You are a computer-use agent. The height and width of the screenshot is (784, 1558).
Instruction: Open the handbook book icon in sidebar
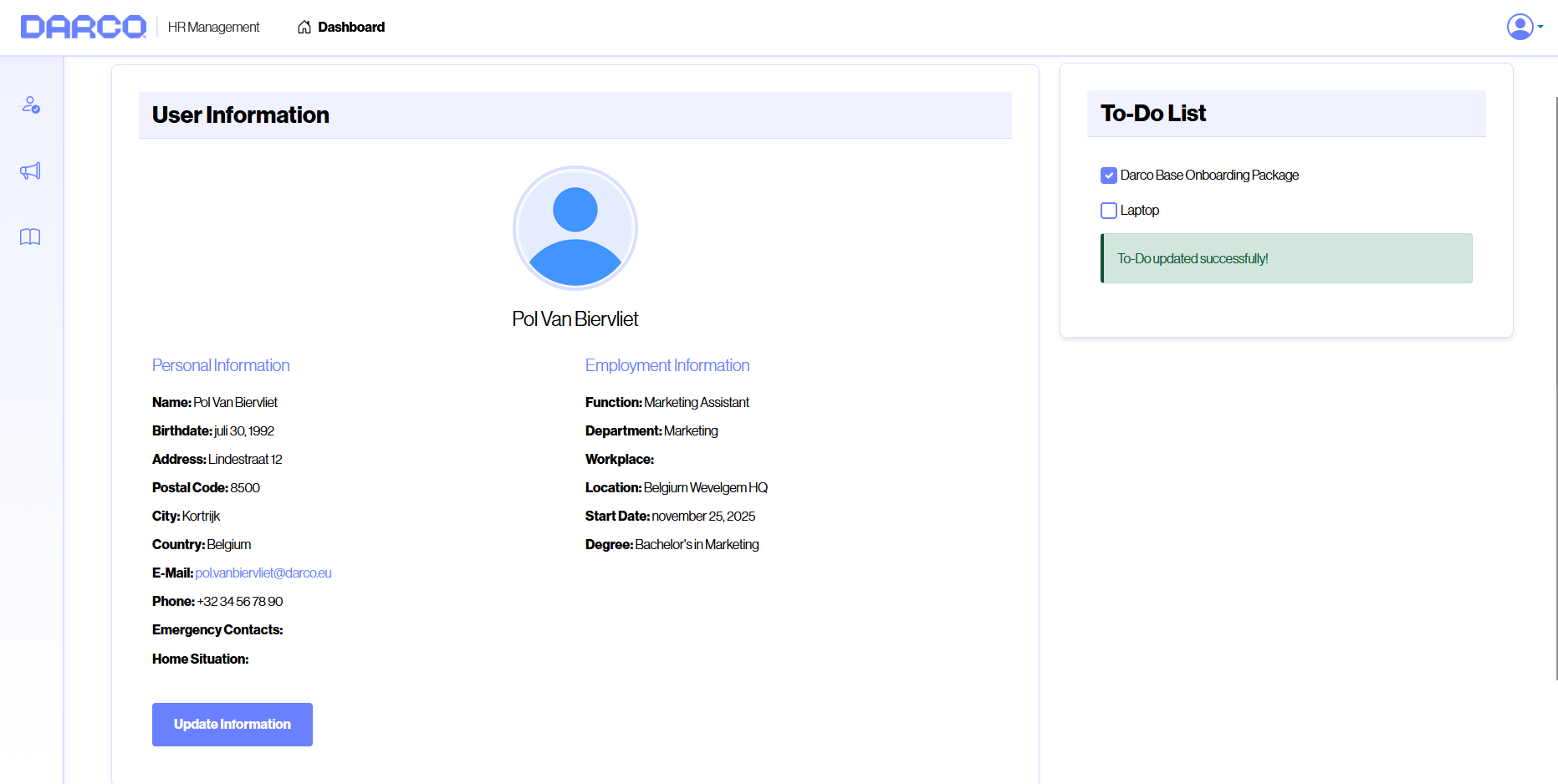click(30, 237)
